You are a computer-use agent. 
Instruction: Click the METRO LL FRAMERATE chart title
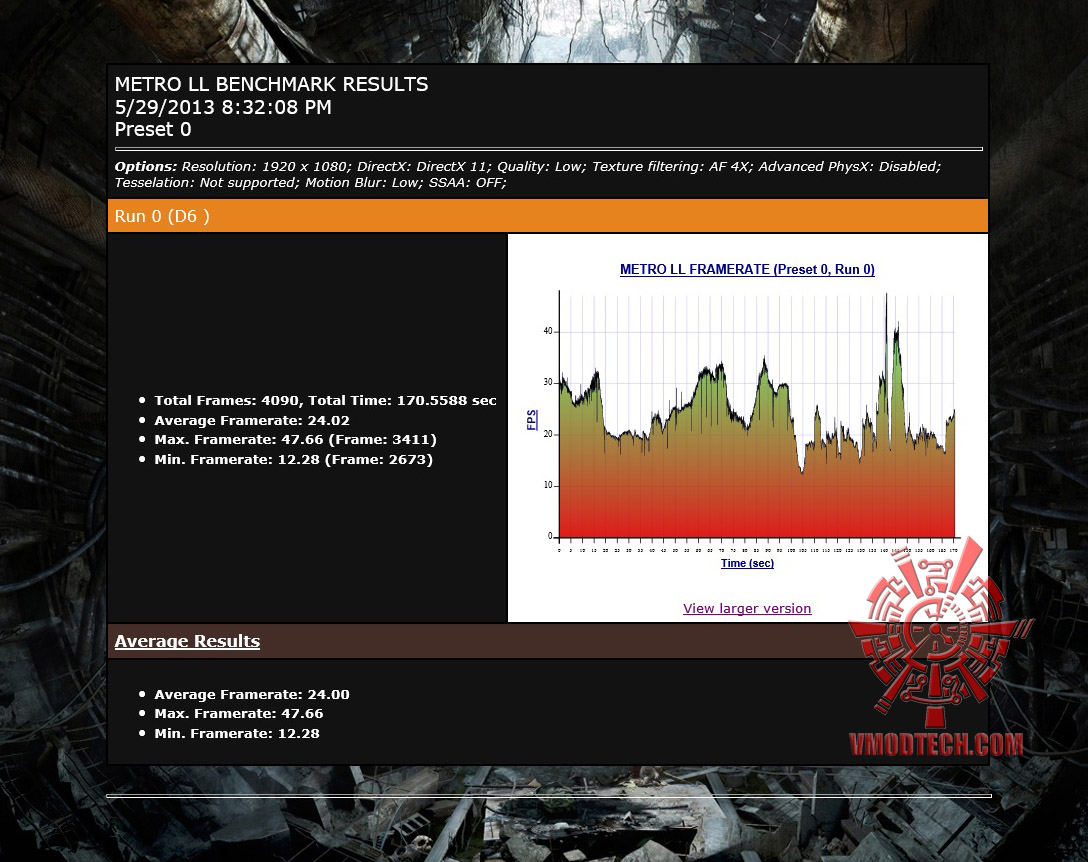pos(747,269)
